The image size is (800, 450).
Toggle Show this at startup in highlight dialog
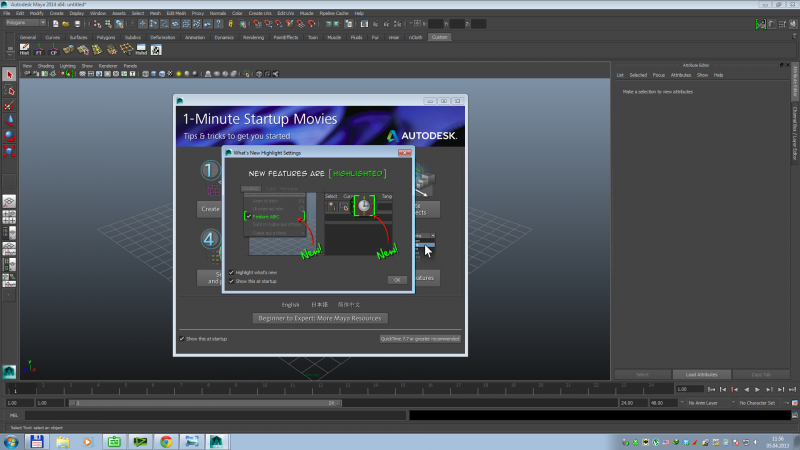pos(230,281)
